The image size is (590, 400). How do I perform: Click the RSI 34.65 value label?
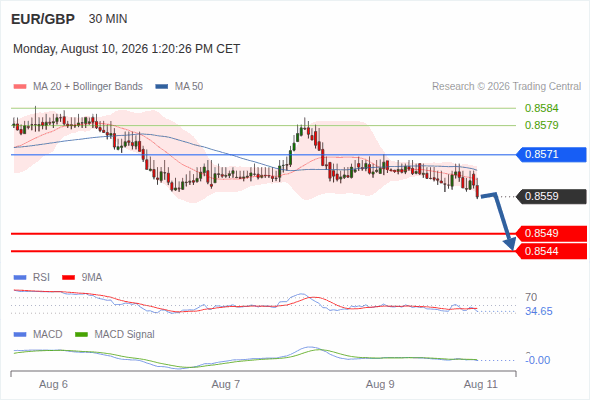tap(539, 312)
